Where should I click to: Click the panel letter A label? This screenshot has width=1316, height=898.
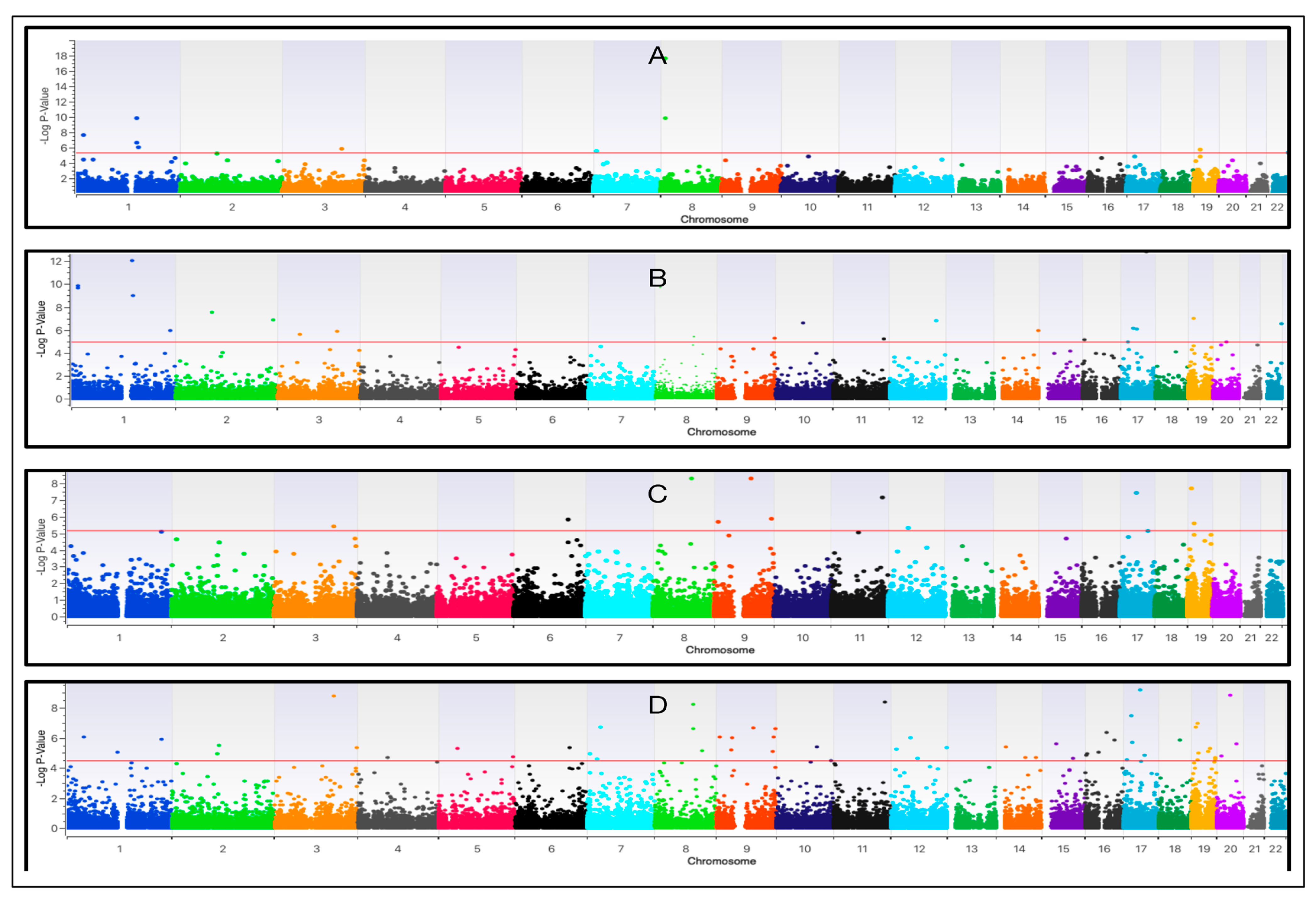[658, 56]
